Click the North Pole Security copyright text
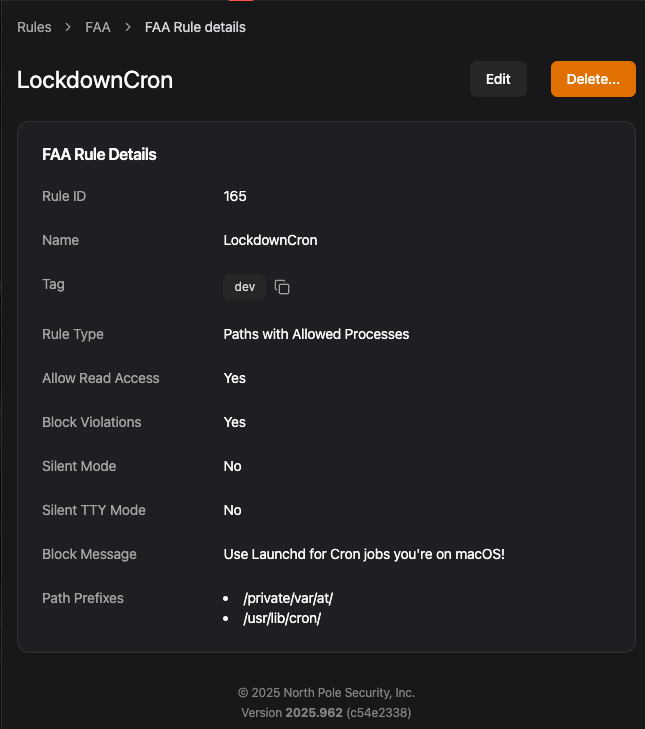 326,693
